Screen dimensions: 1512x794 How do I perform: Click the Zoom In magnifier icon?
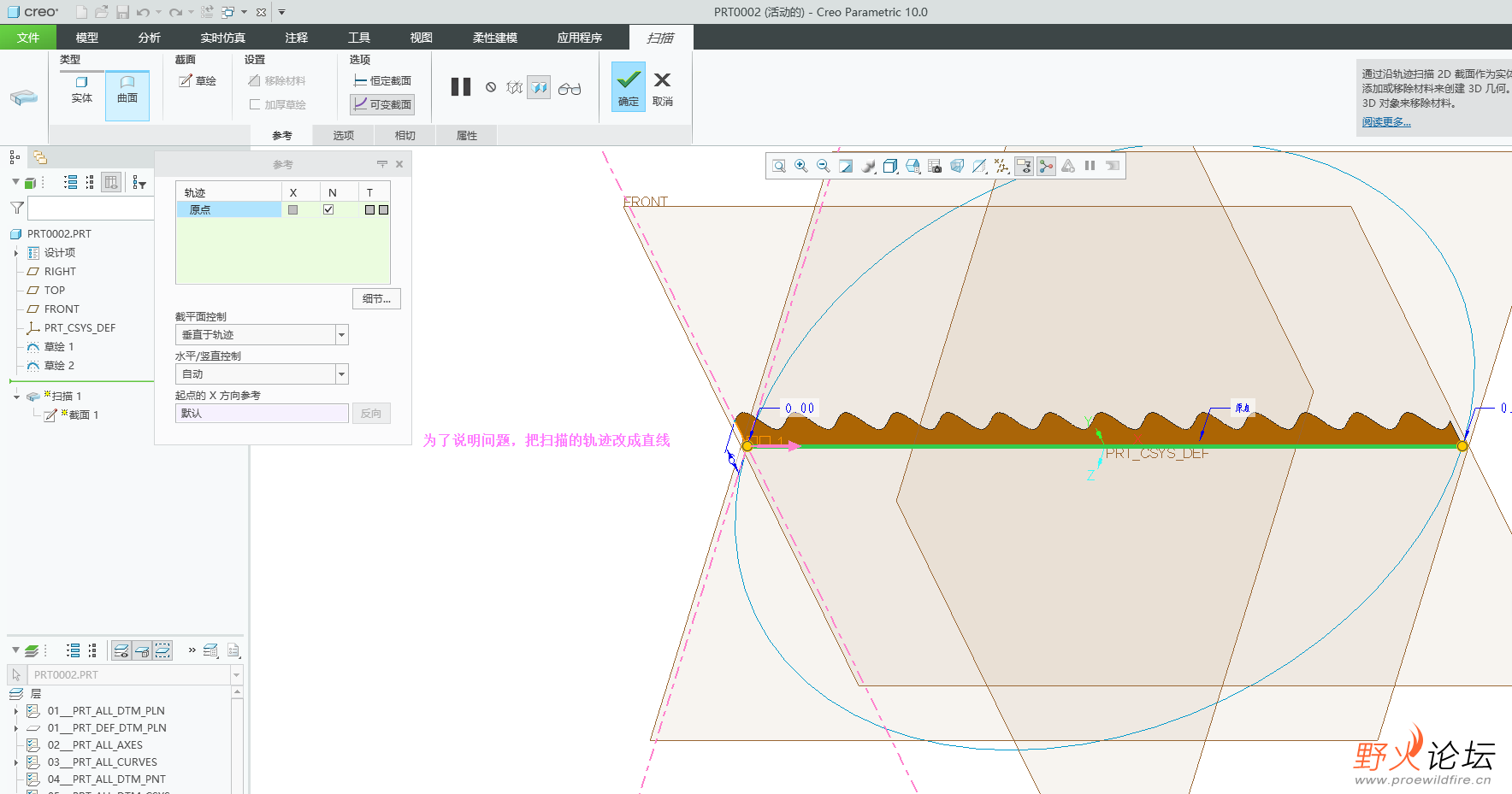(x=801, y=166)
